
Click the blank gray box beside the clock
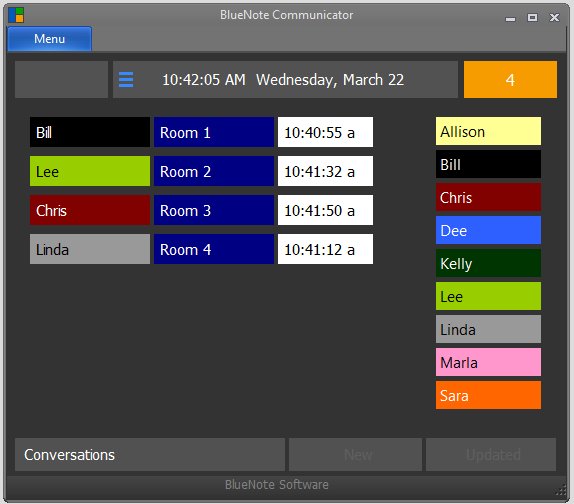point(62,79)
